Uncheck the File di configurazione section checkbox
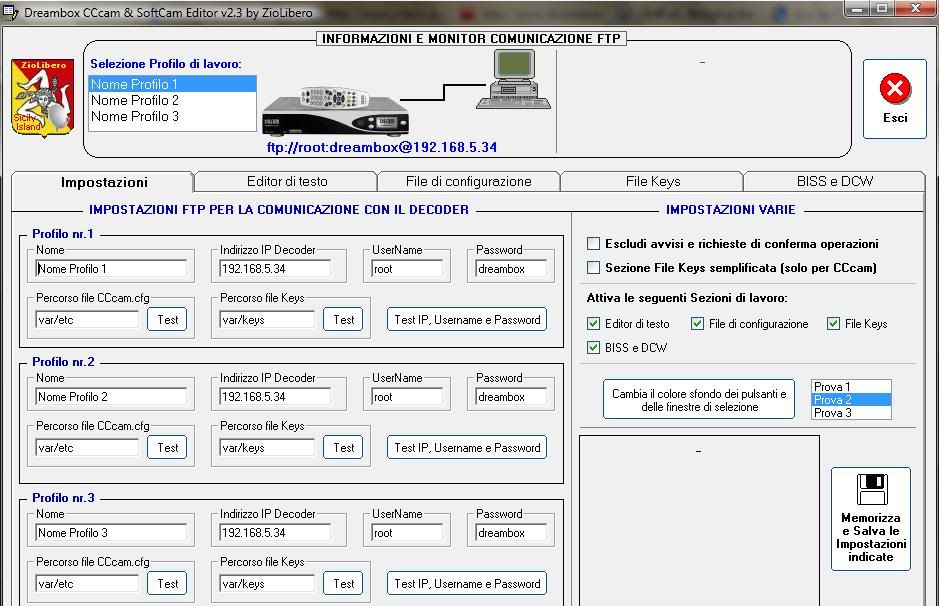This screenshot has width=939, height=606. click(697, 324)
